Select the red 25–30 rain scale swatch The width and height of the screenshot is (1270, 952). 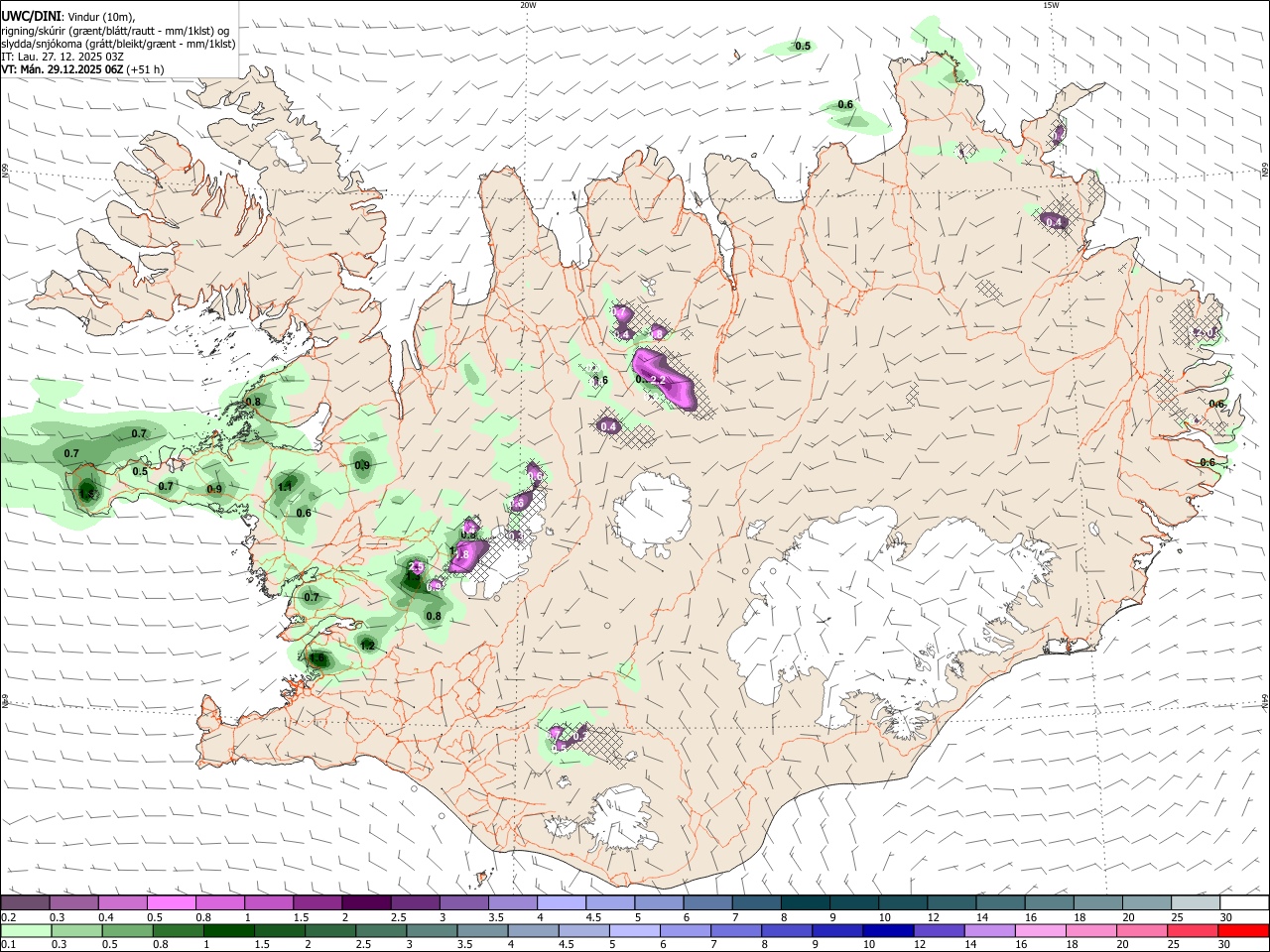pyautogui.click(x=1191, y=931)
